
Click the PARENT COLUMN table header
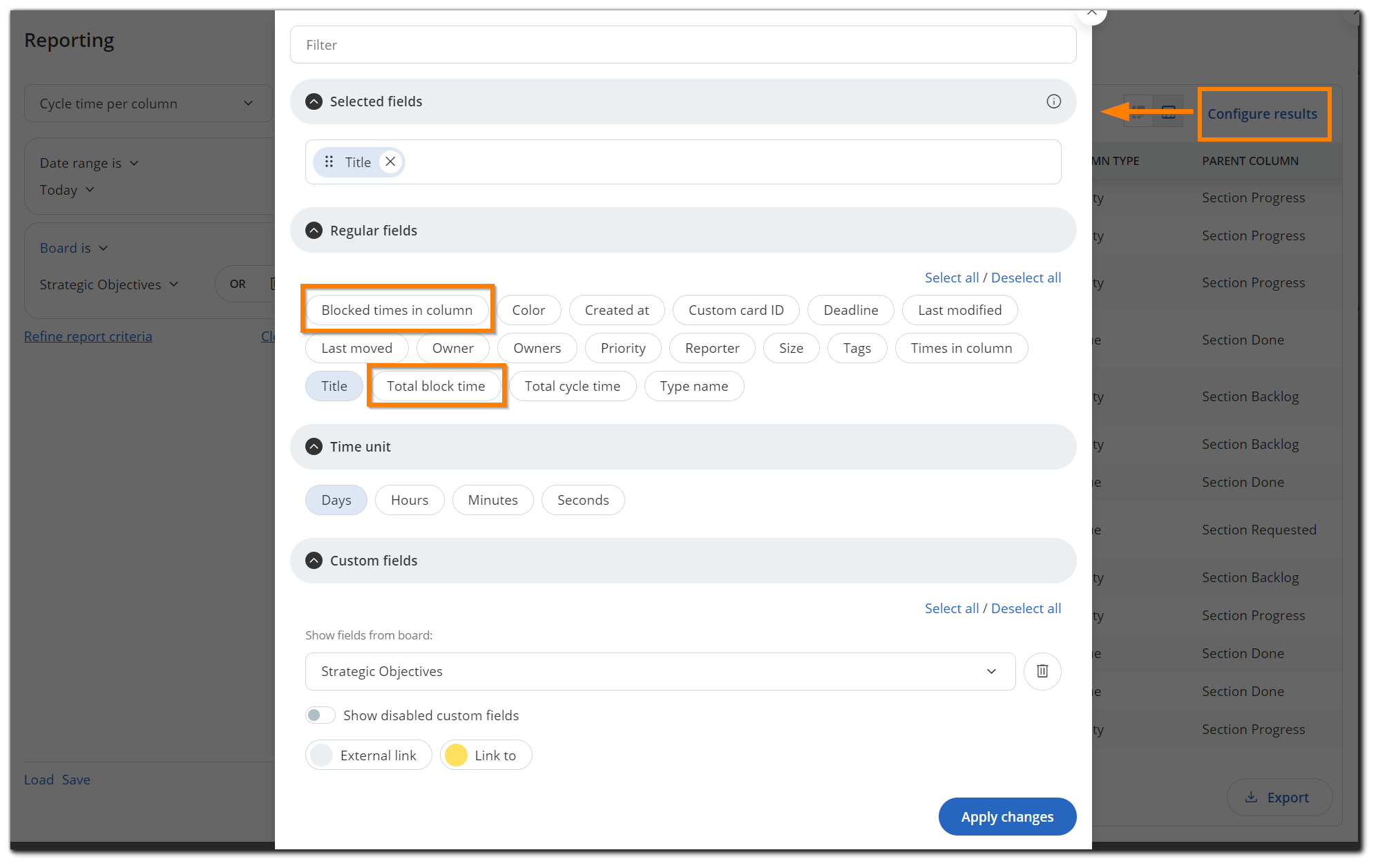click(1250, 161)
